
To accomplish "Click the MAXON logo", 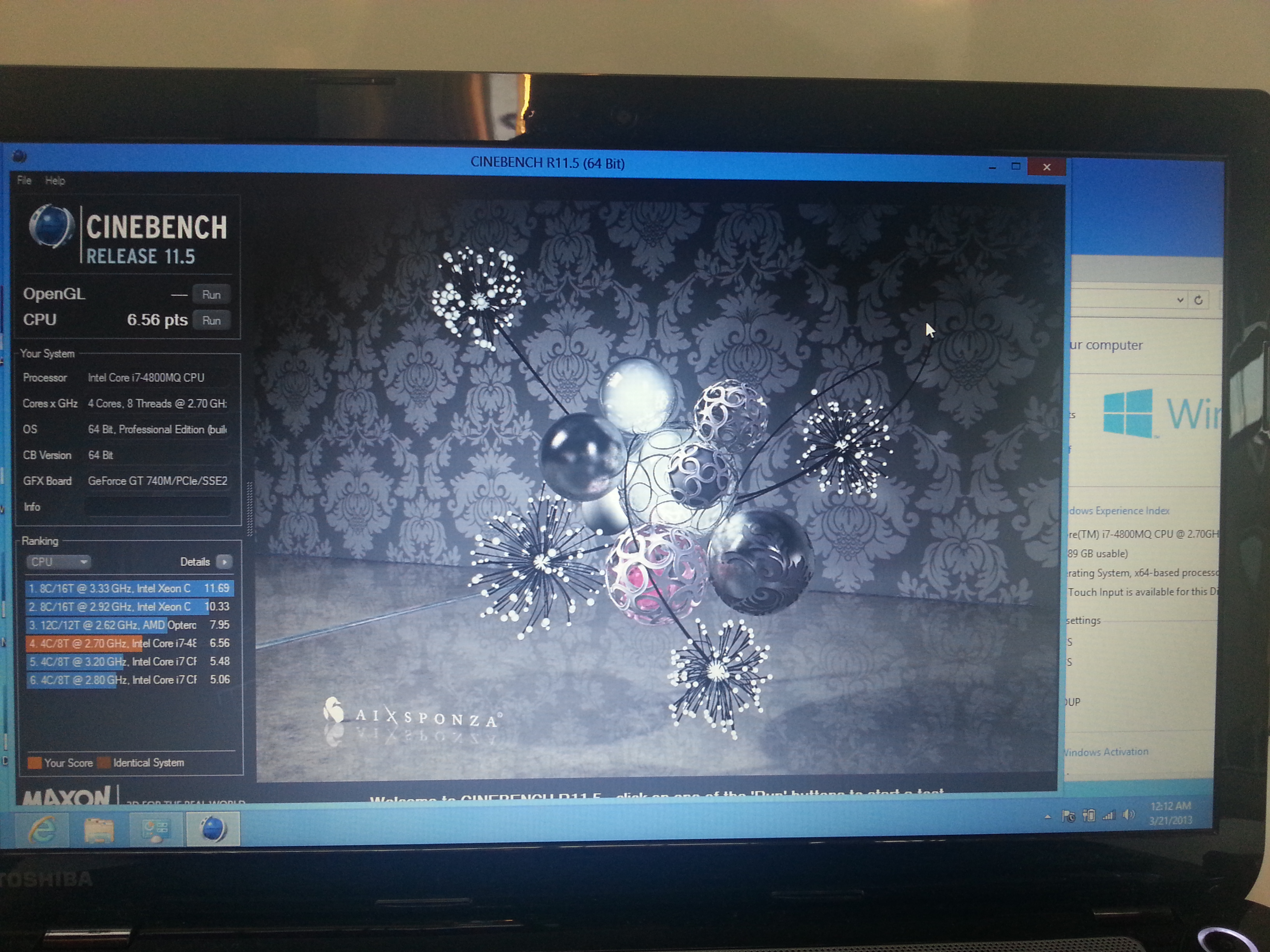I will [x=66, y=796].
